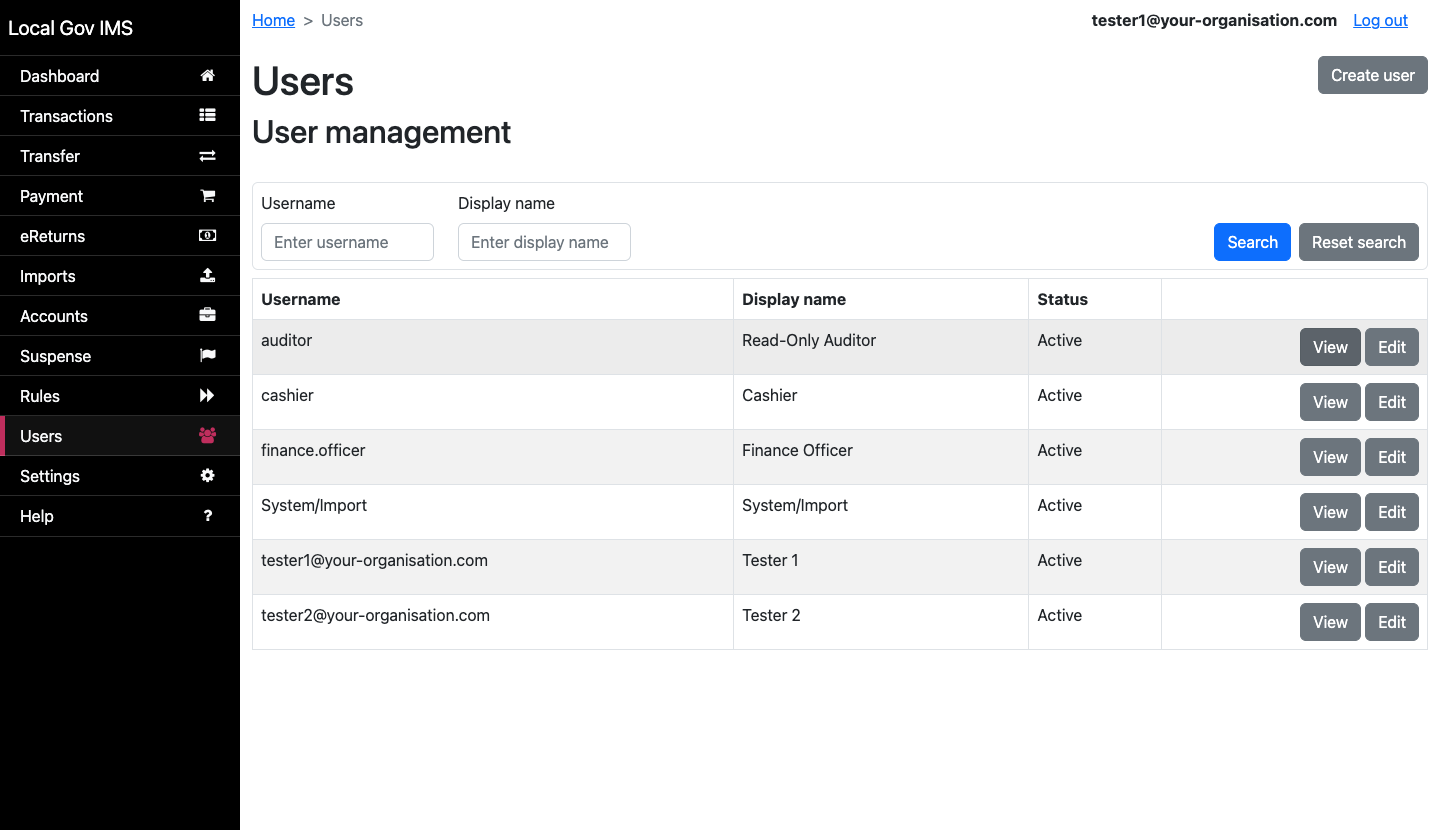This screenshot has height=830, width=1440.
Task: Click the pink Users group icon
Action: point(207,435)
